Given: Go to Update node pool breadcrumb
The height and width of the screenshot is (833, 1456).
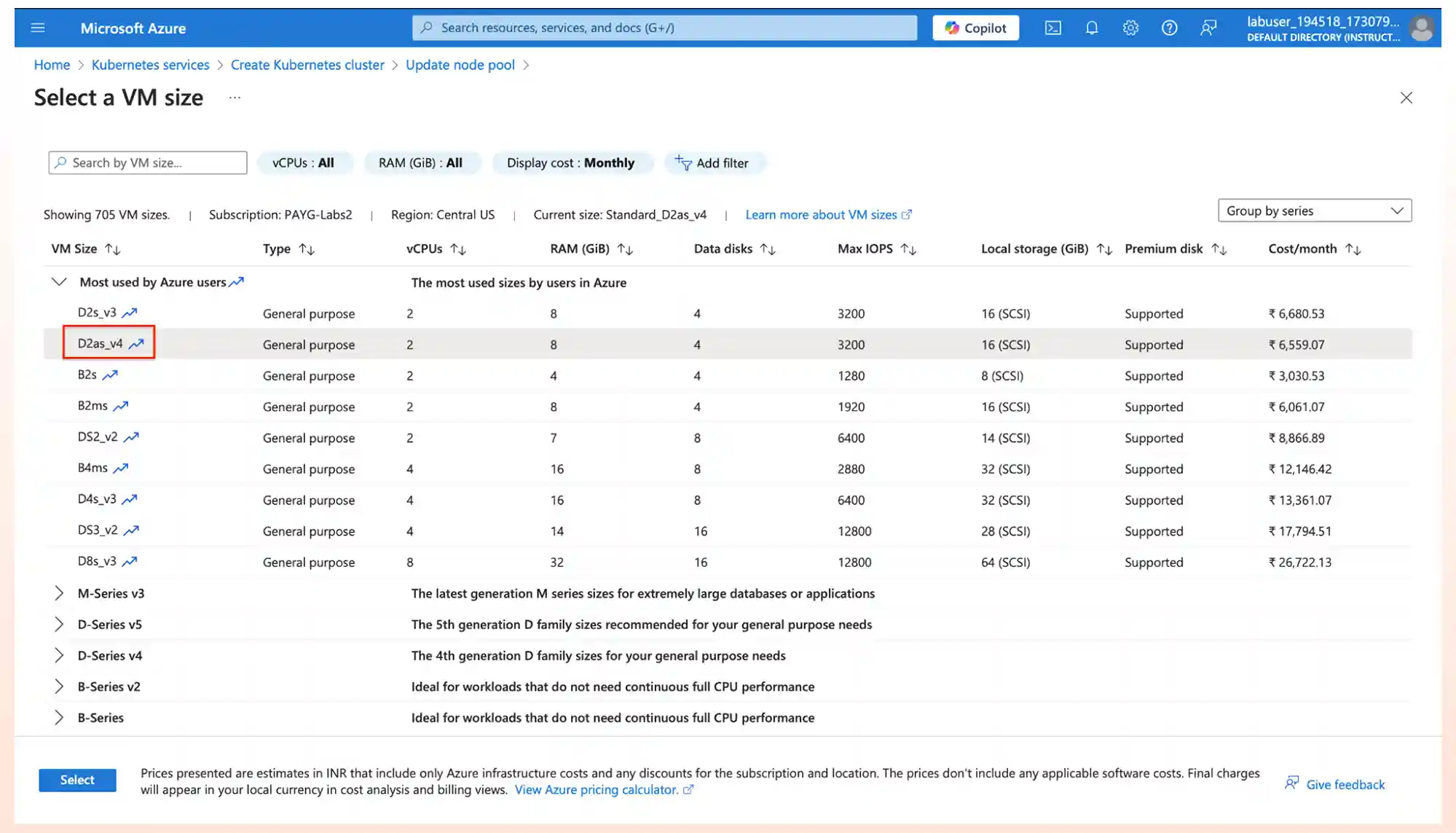Looking at the screenshot, I should pyautogui.click(x=460, y=65).
